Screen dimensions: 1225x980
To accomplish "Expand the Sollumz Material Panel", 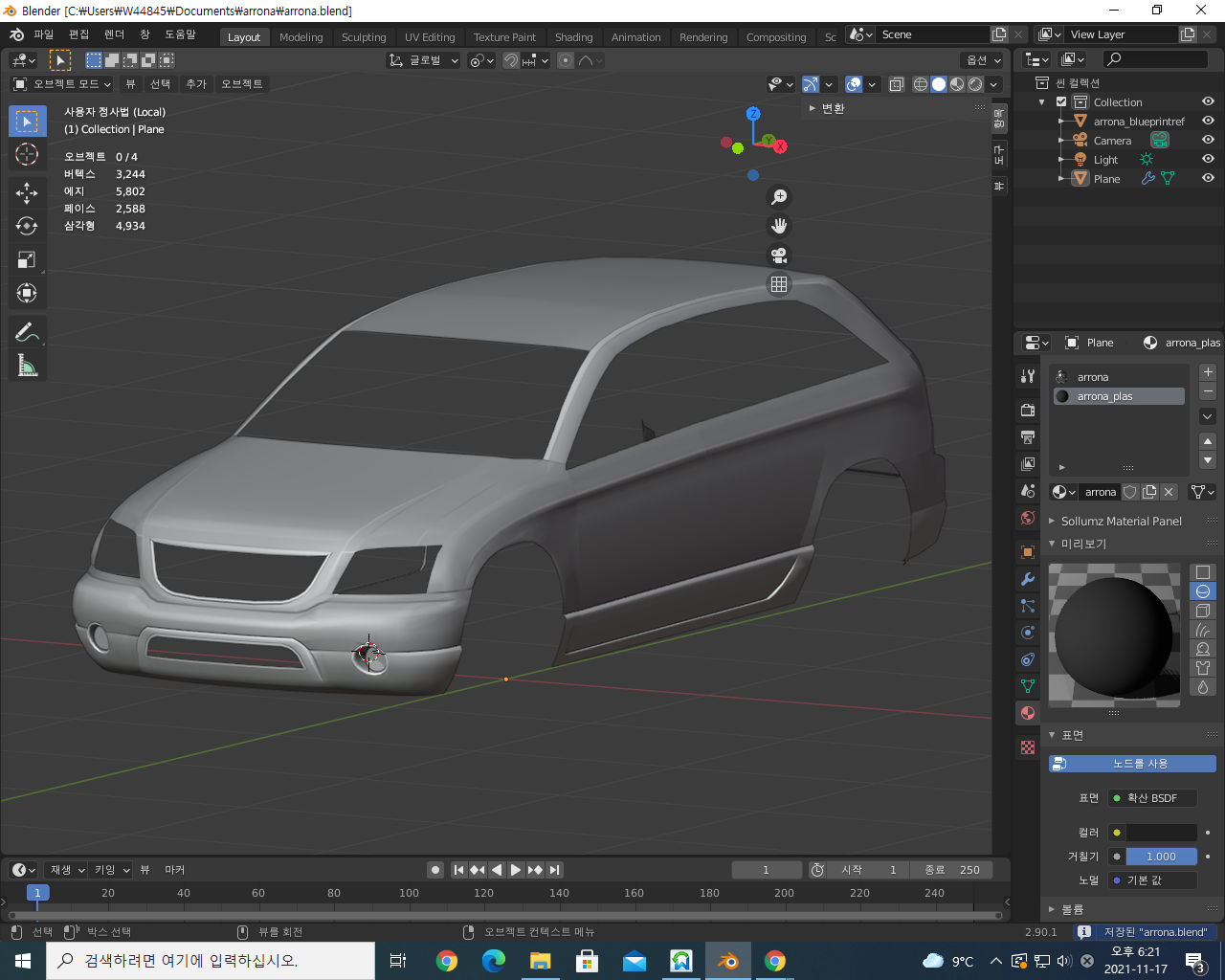I will coord(1121,522).
